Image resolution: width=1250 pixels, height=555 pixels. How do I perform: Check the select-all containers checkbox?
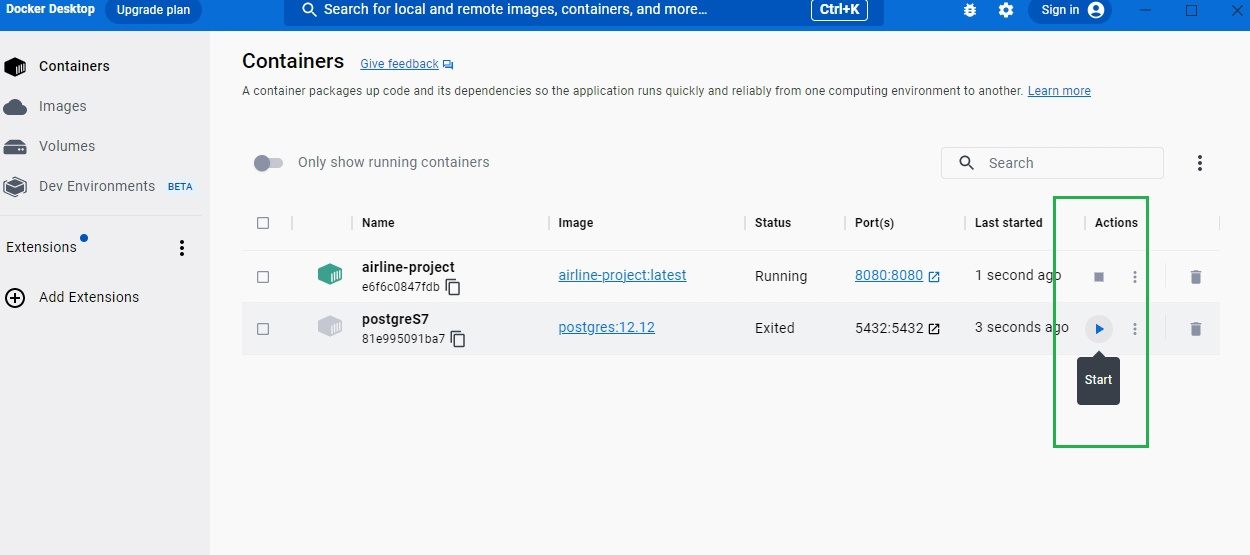[263, 223]
